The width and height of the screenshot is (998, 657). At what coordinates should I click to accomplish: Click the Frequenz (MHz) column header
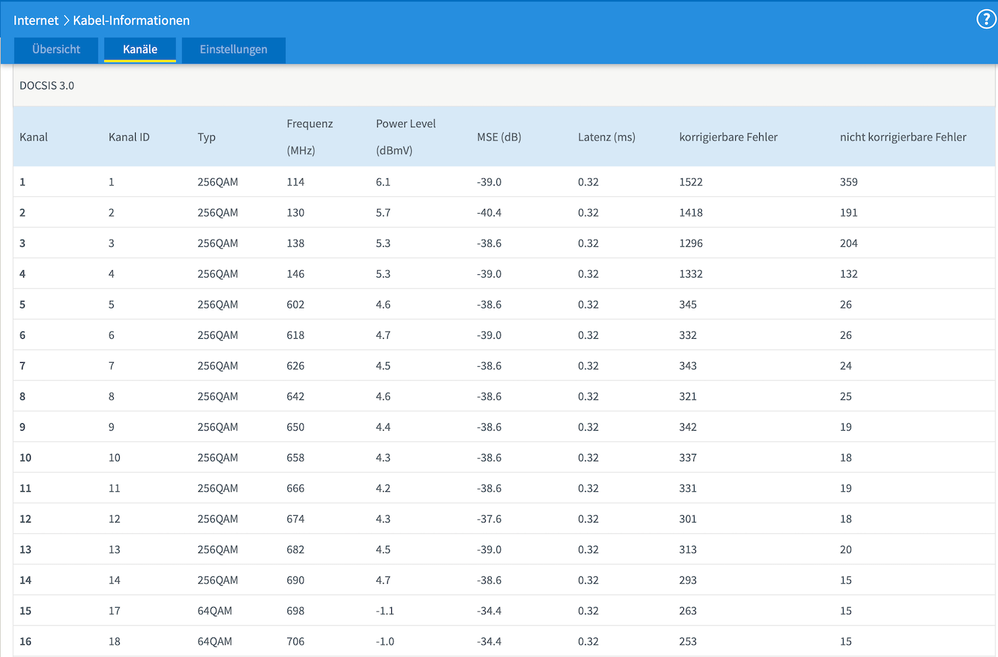pos(309,137)
